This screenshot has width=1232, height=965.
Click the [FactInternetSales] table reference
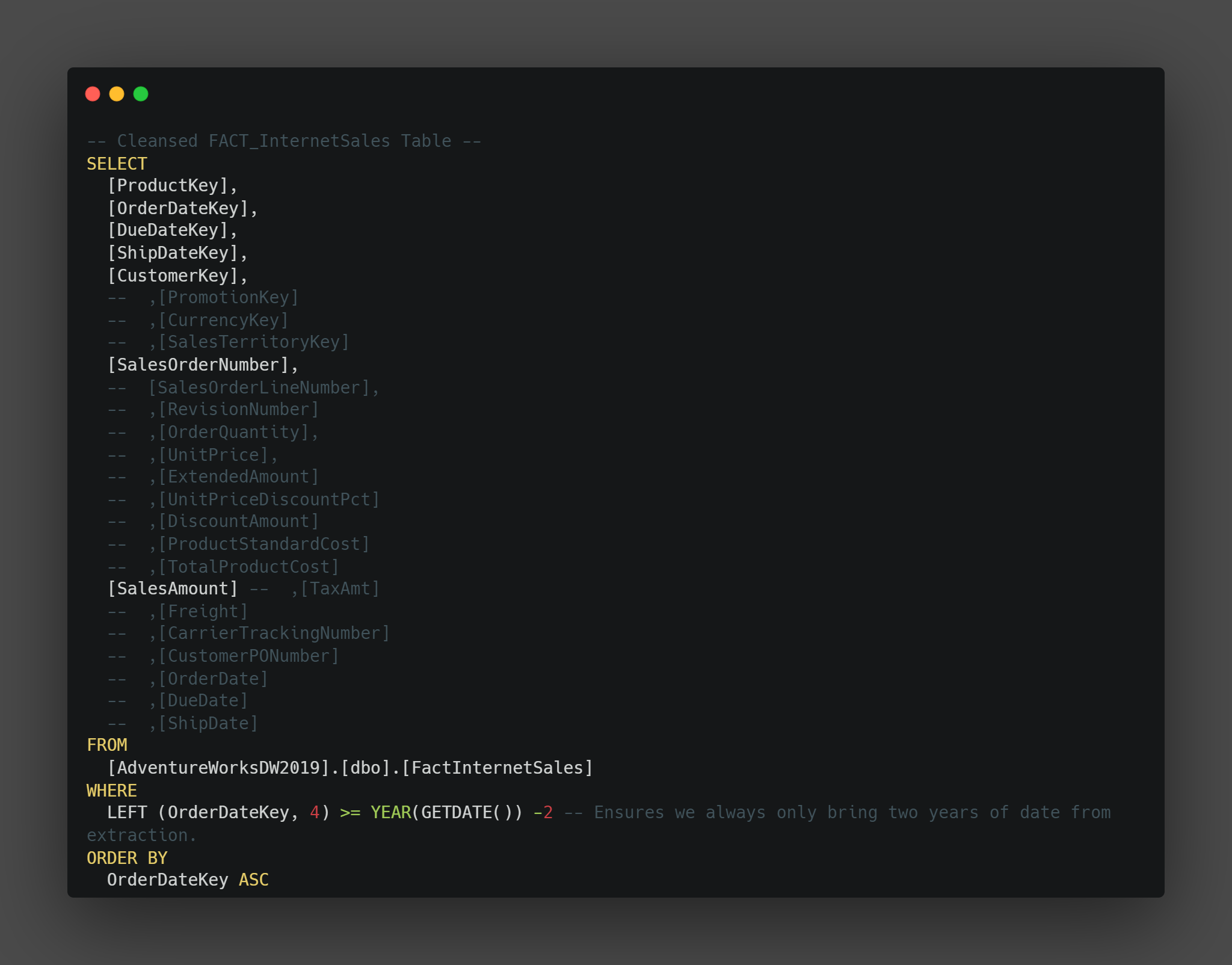[x=497, y=767]
